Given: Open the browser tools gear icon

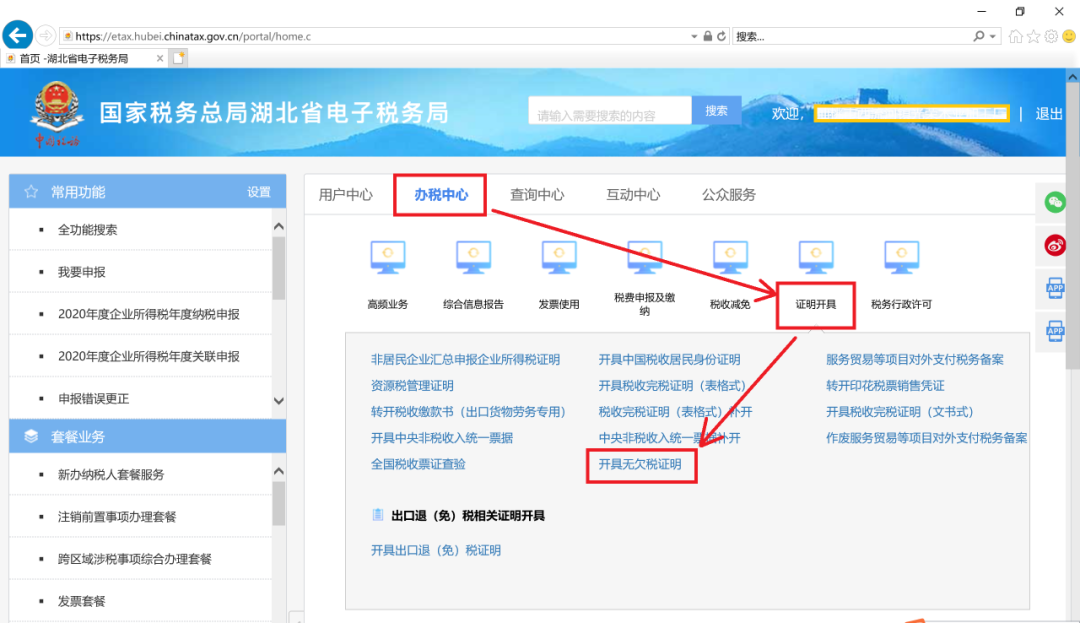Looking at the screenshot, I should (1051, 36).
